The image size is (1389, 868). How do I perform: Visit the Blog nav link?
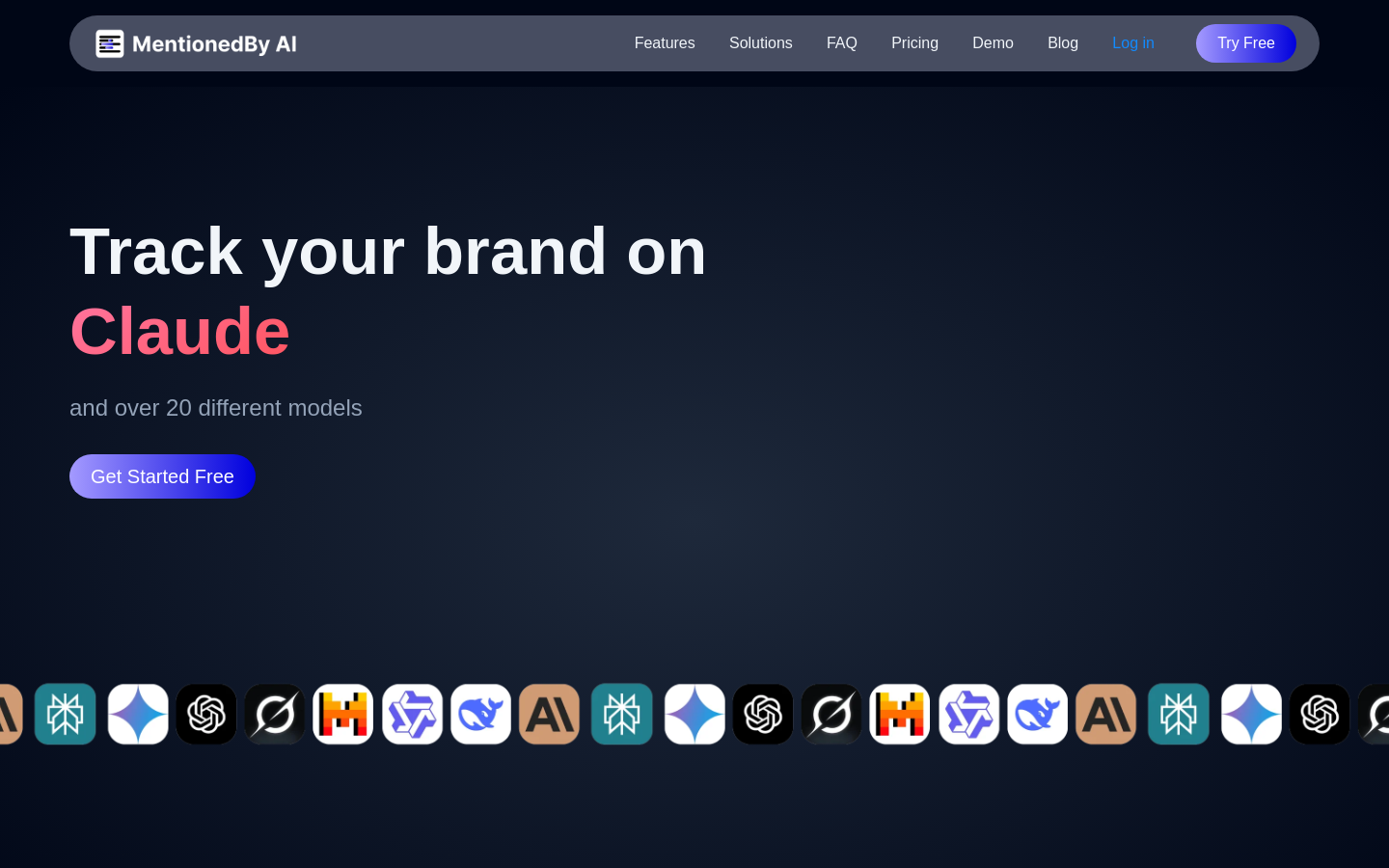tap(1063, 43)
